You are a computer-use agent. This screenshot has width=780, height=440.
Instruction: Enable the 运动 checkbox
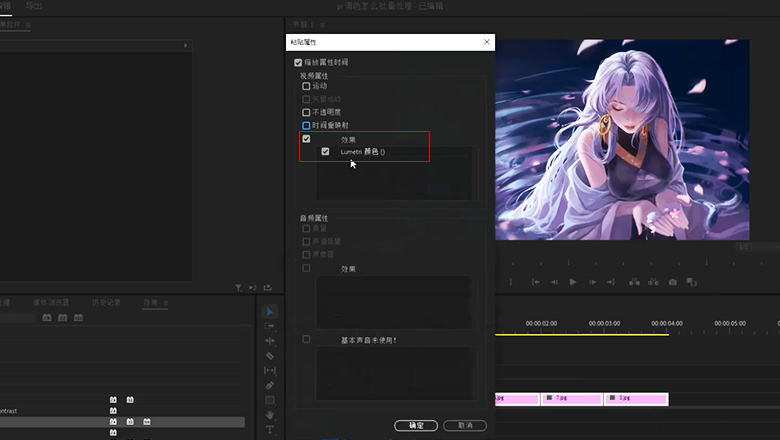click(x=306, y=86)
